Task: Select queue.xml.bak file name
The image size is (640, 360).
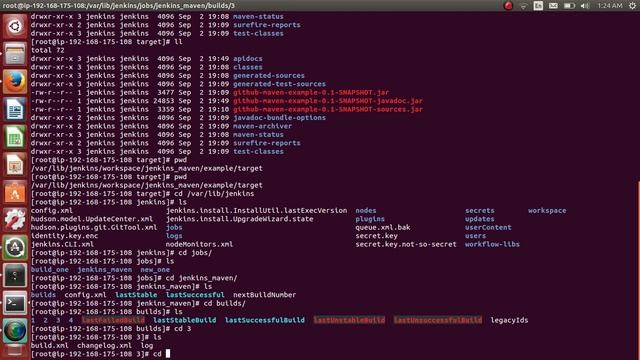Action: pyautogui.click(x=383, y=227)
